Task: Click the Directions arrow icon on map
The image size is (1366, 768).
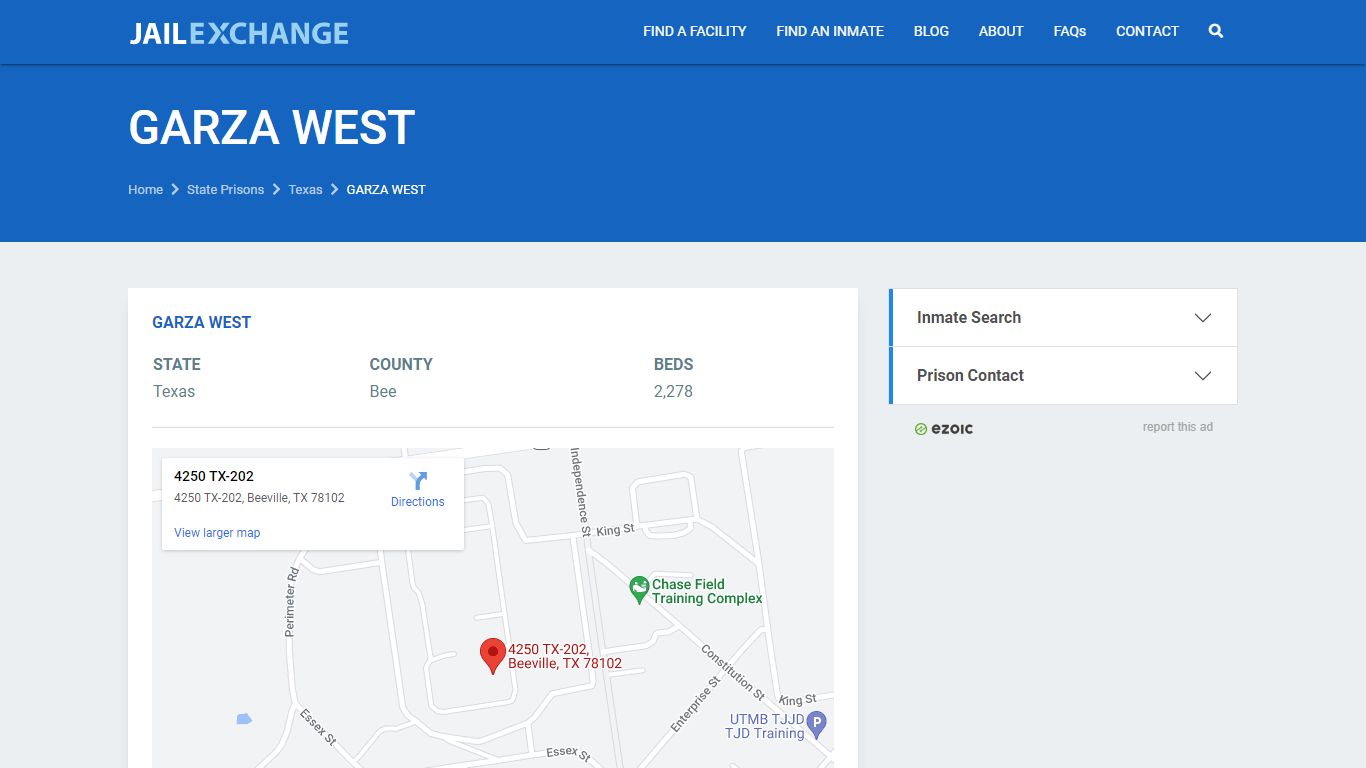Action: tap(418, 481)
